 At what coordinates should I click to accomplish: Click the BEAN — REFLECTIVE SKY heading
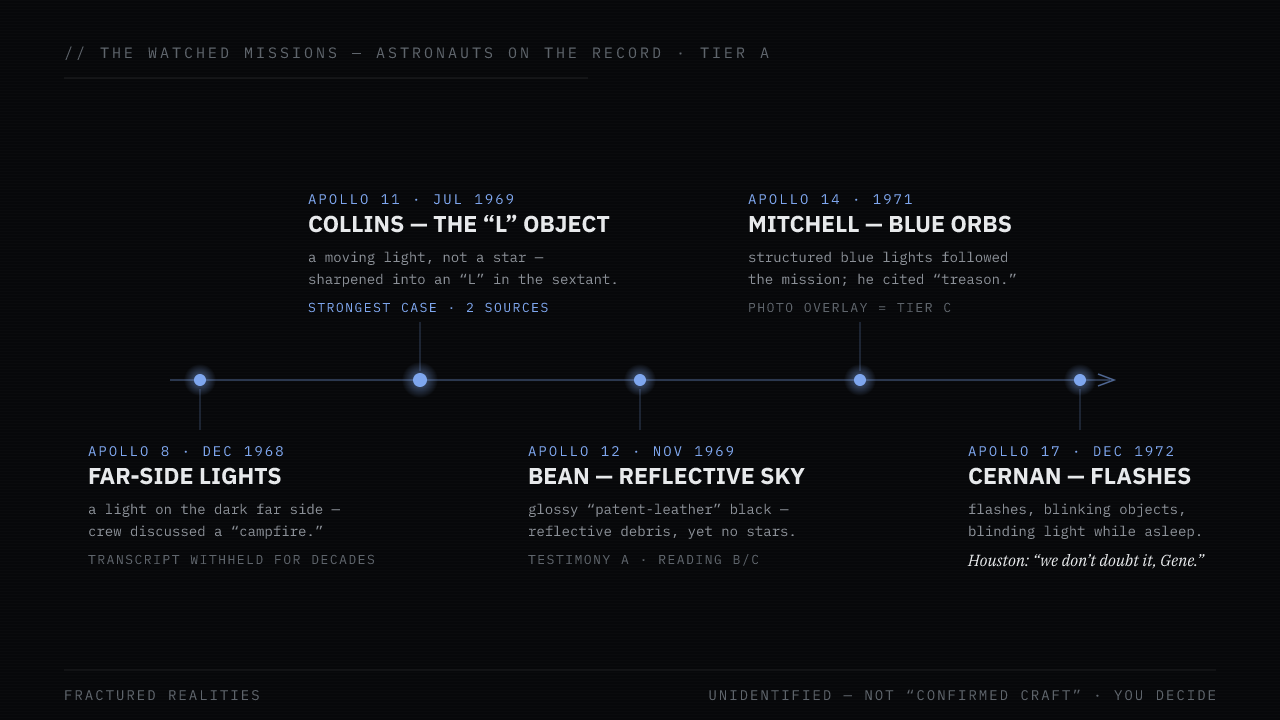[666, 476]
